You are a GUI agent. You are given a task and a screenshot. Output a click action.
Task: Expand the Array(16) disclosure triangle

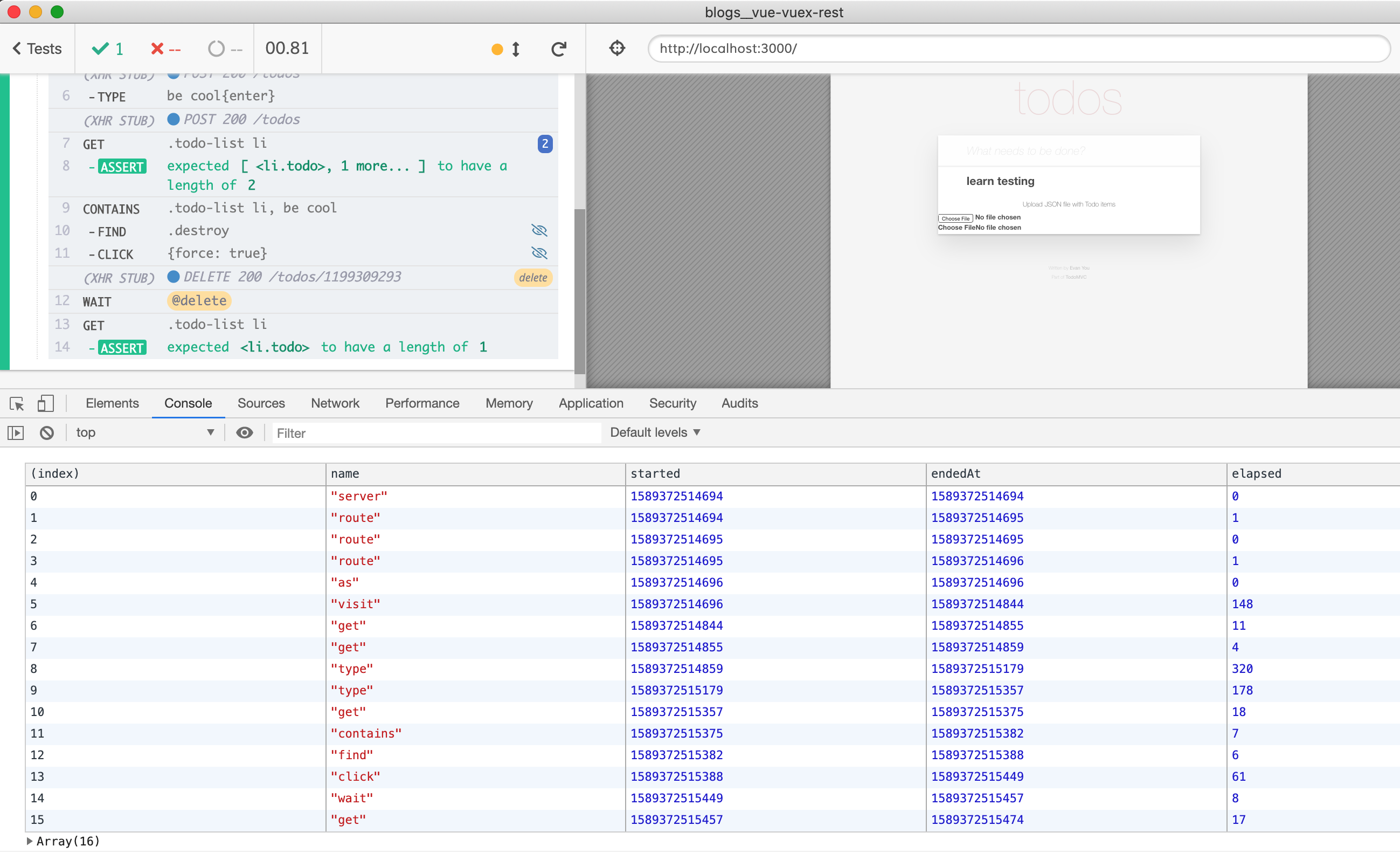click(x=30, y=841)
